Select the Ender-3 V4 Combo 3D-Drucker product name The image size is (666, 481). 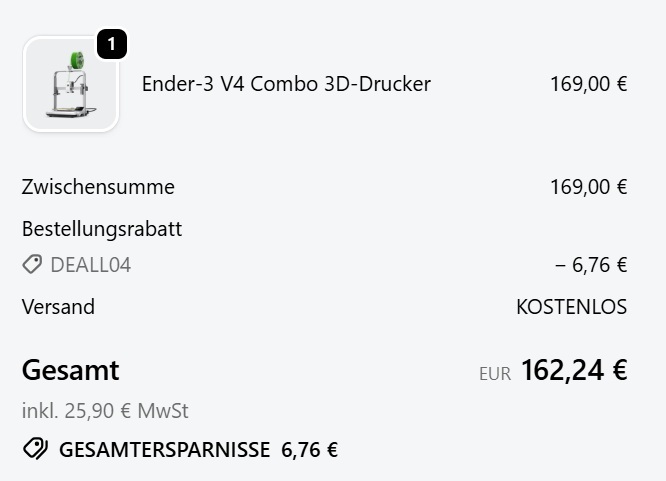[x=286, y=84]
